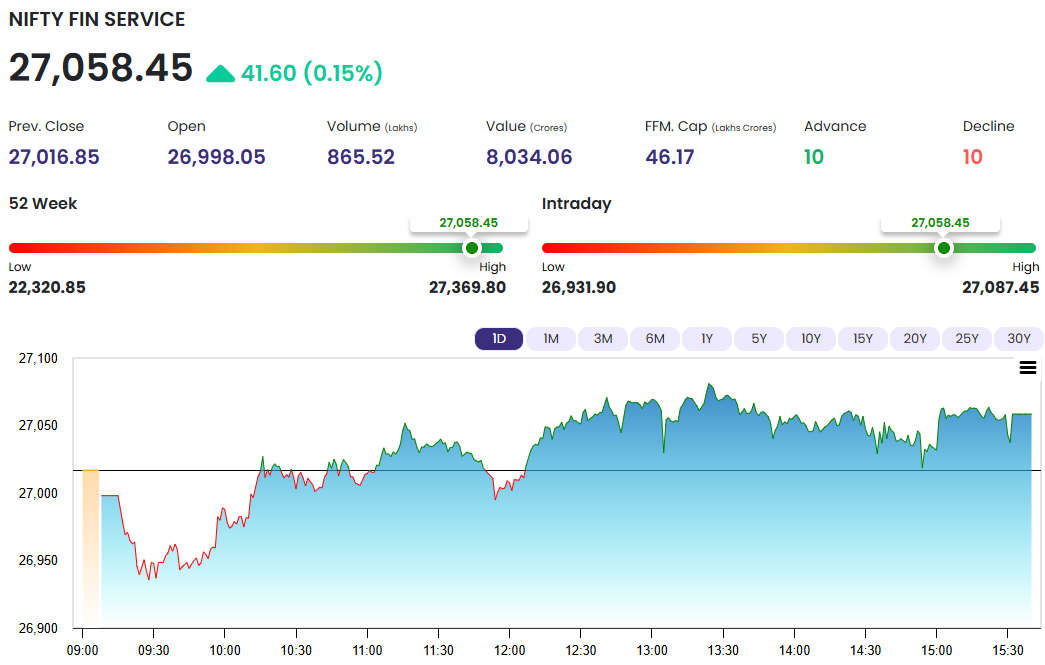Viewport: 1045px width, 665px height.
Task: Click the Intraday low value 26,931.90
Action: point(579,287)
